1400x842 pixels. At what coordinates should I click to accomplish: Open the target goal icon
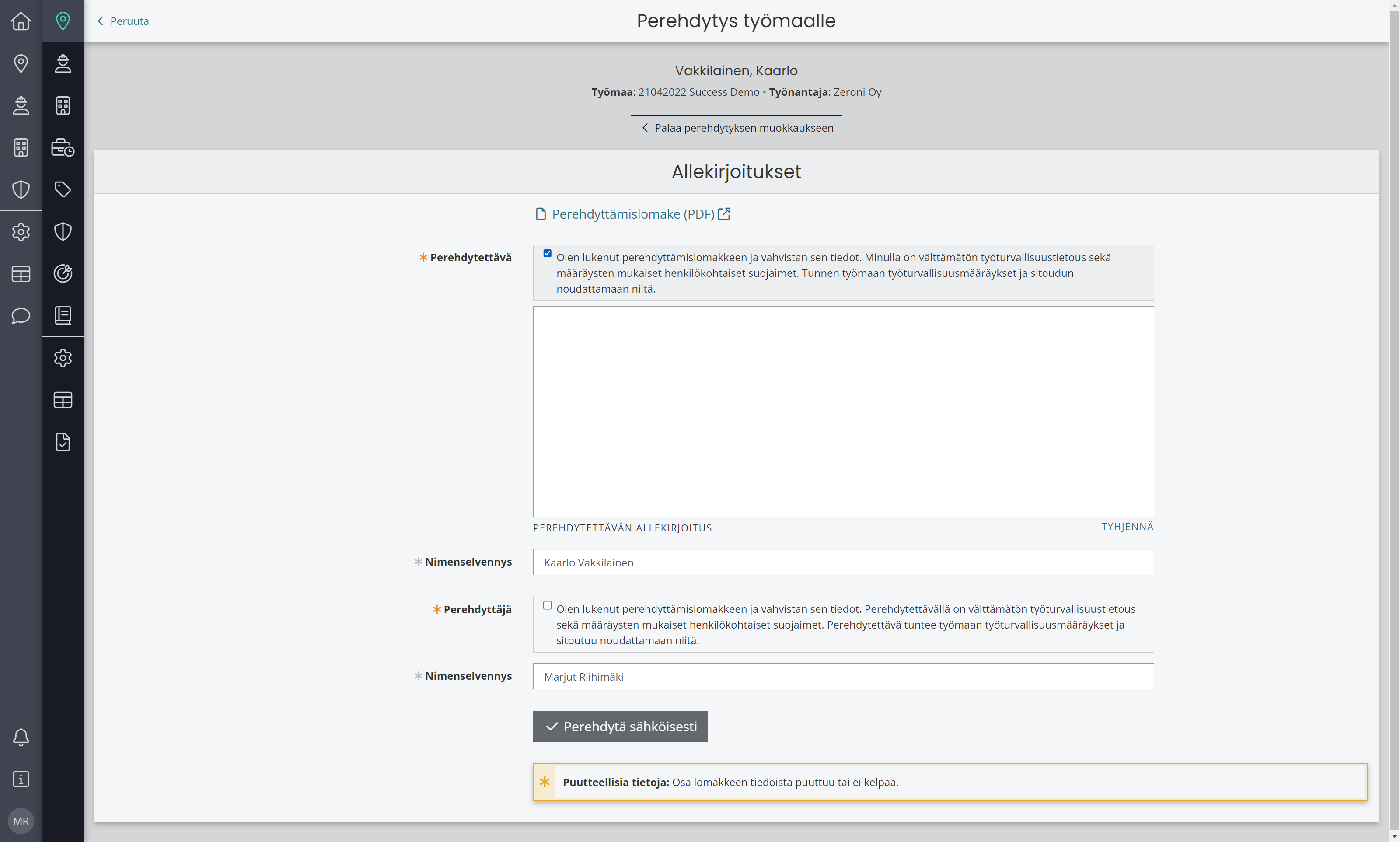(63, 273)
